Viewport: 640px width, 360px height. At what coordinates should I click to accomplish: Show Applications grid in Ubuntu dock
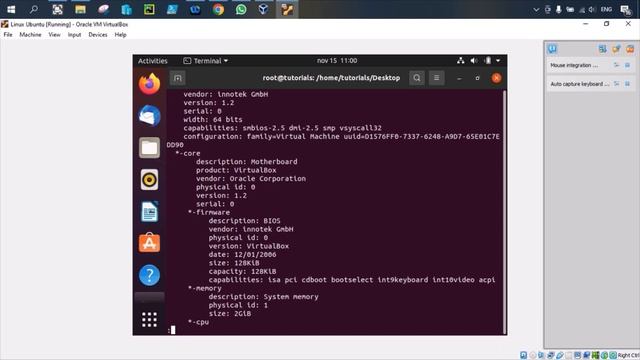click(149, 320)
